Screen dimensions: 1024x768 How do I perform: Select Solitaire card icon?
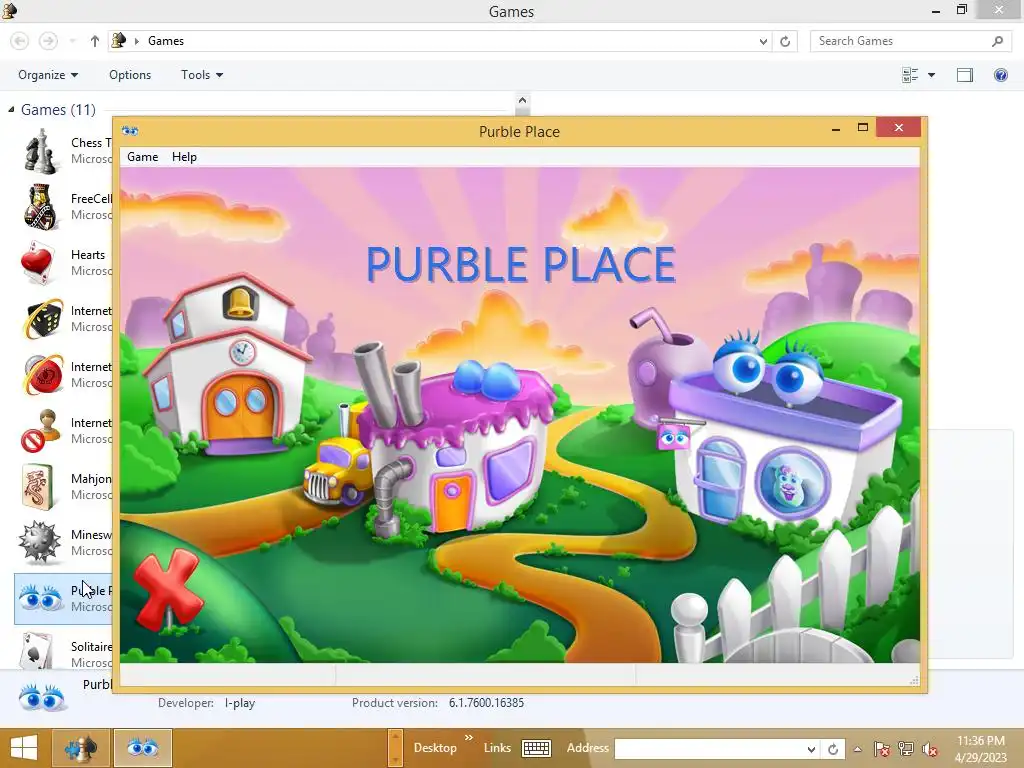[37, 651]
